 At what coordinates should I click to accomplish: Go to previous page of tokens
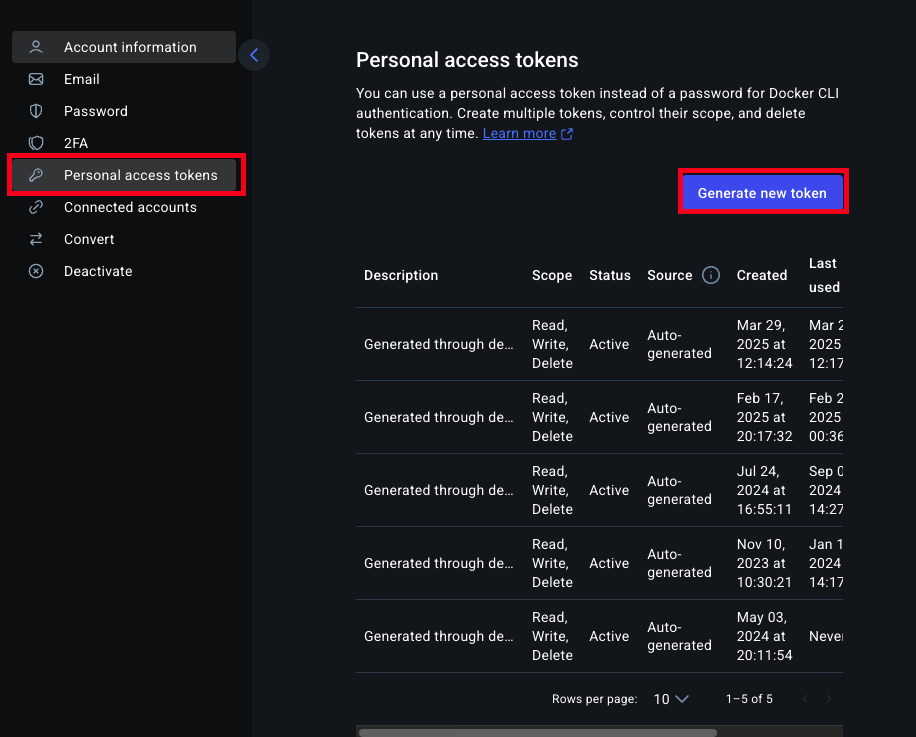pos(804,699)
